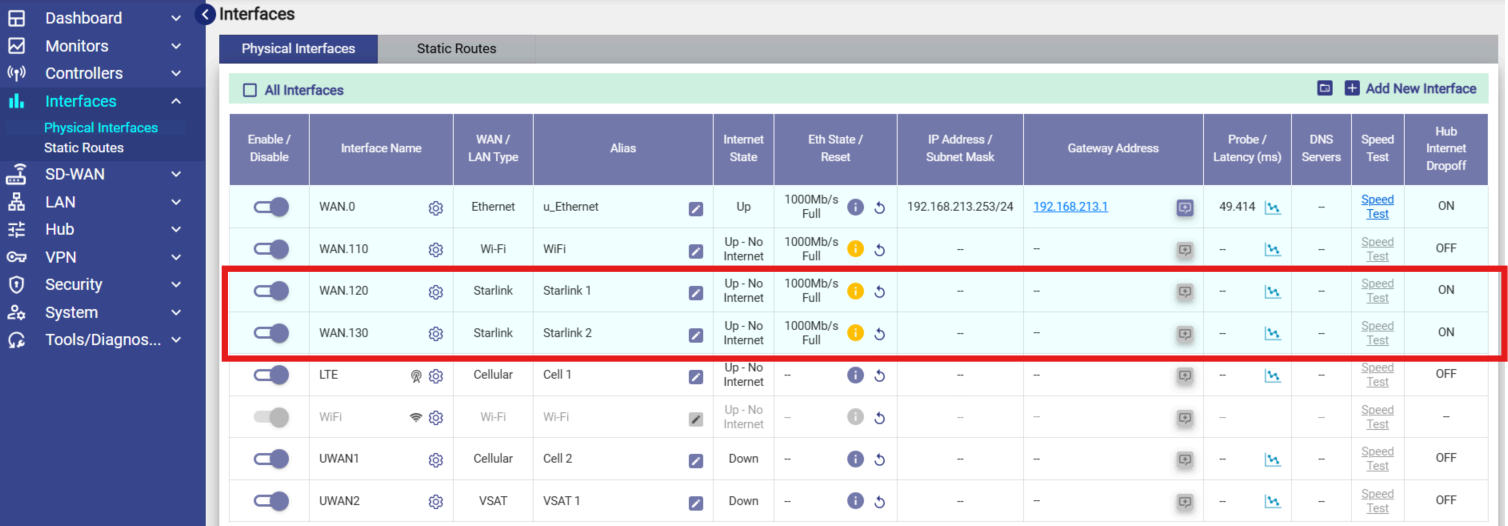Open latency graph for WAN.0

1272,208
